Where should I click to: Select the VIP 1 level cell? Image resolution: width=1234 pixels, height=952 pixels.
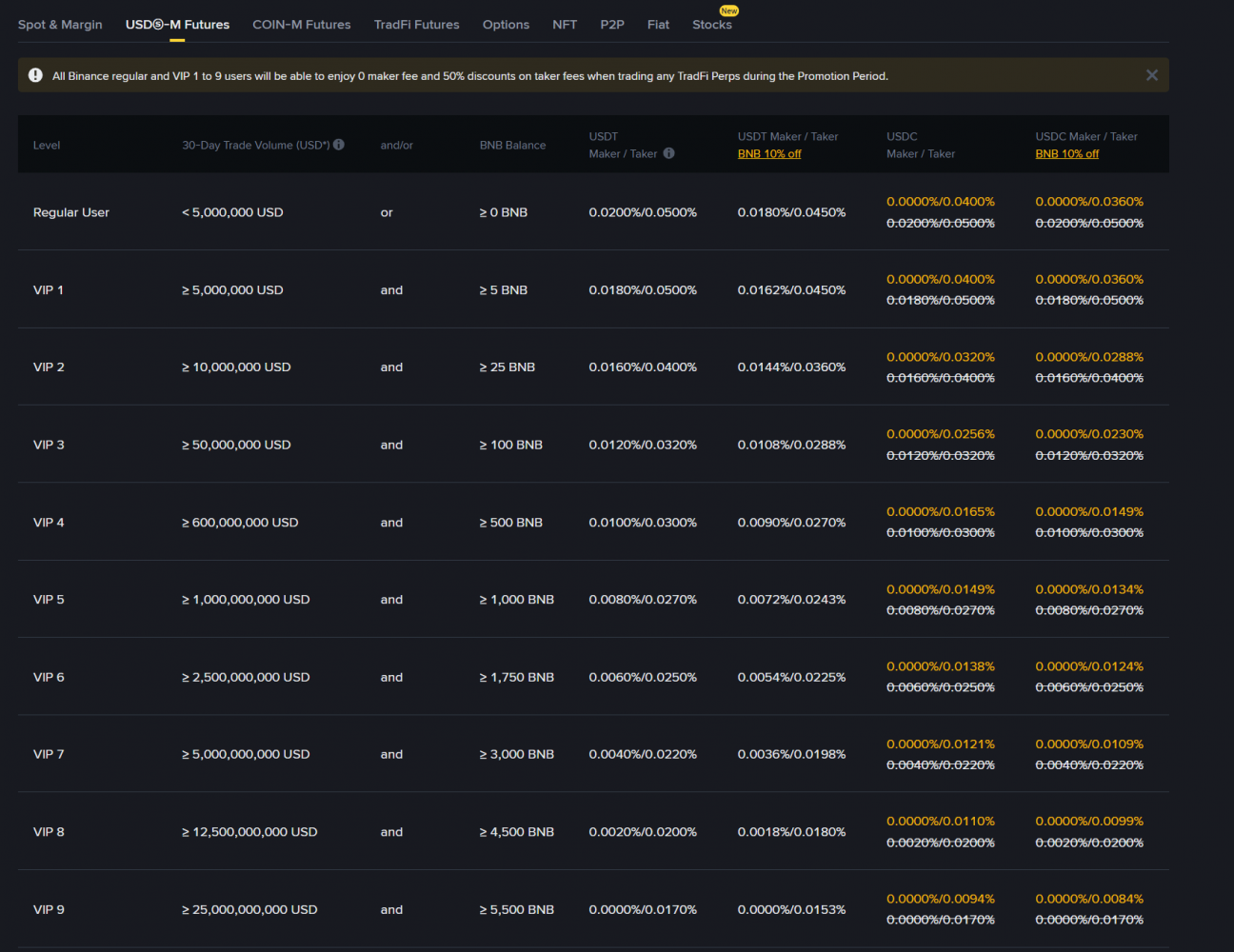pyautogui.click(x=49, y=290)
